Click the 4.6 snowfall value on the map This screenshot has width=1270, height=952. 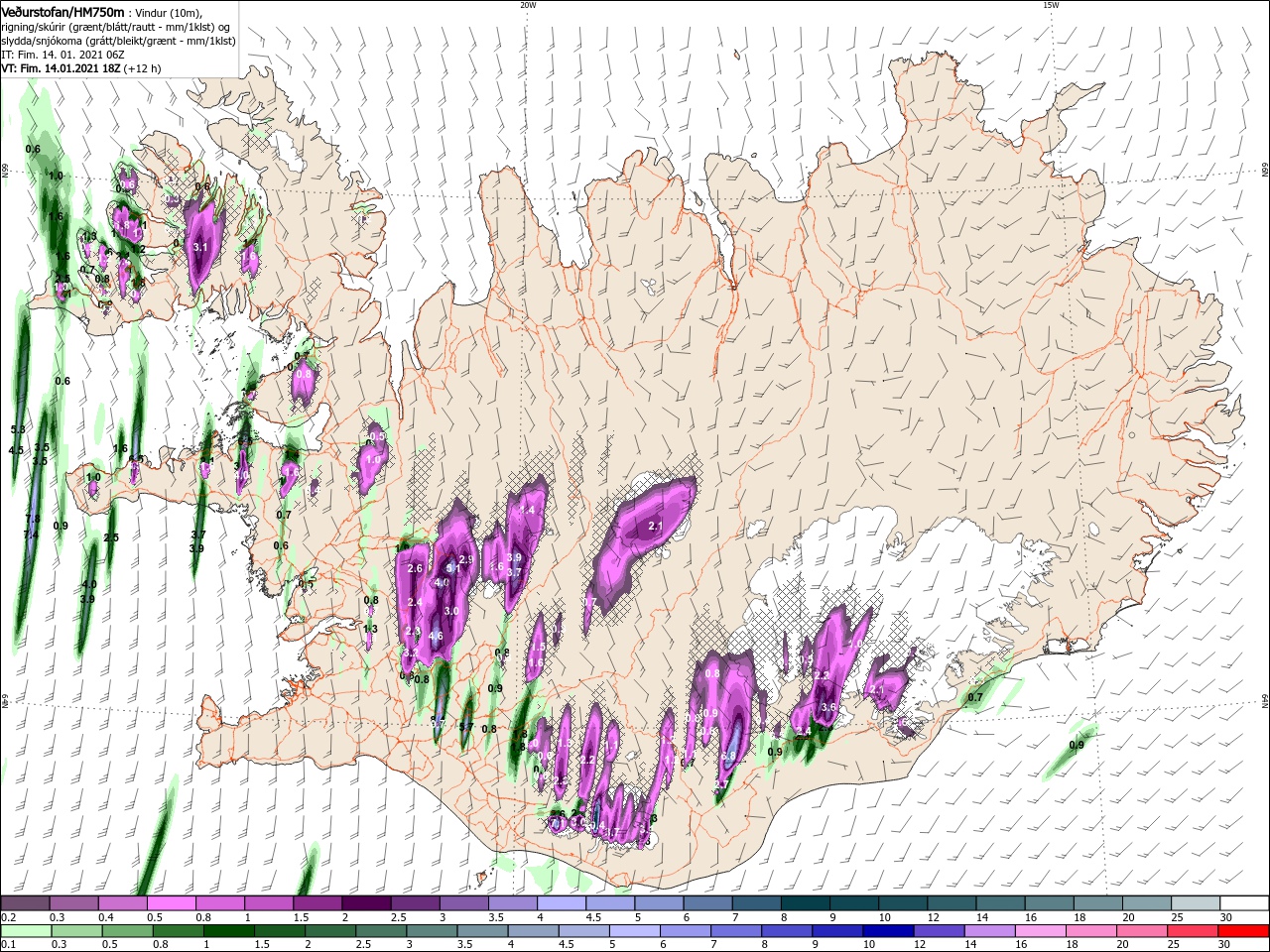[435, 636]
